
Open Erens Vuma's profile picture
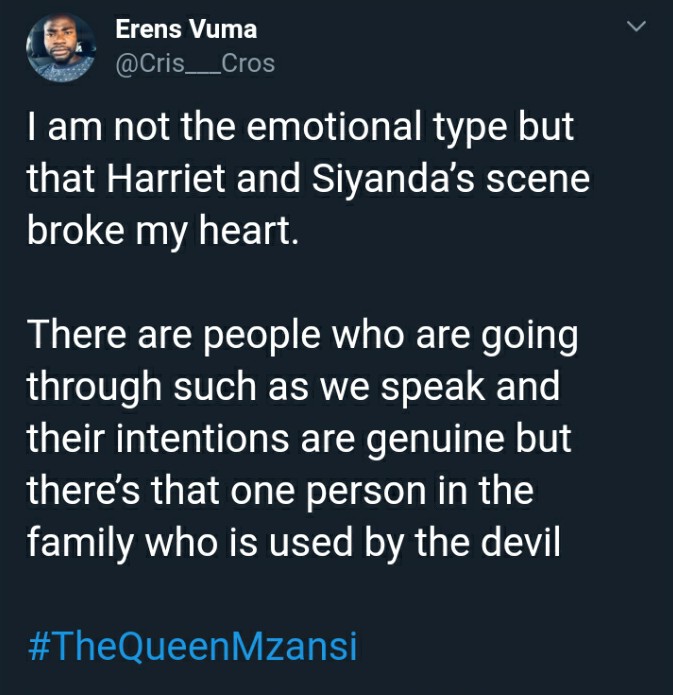tap(61, 47)
